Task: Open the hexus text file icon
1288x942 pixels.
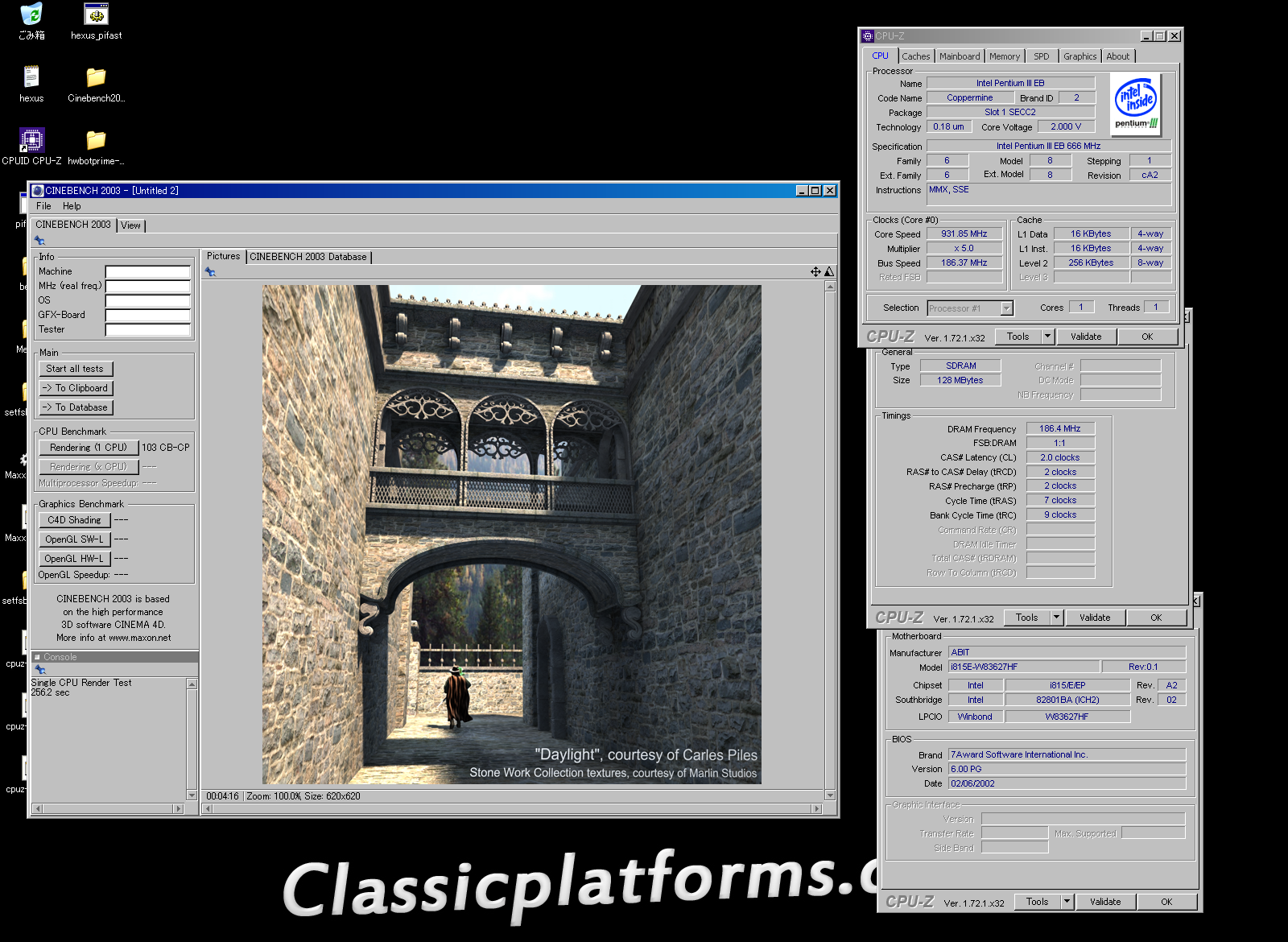Action: 31,85
